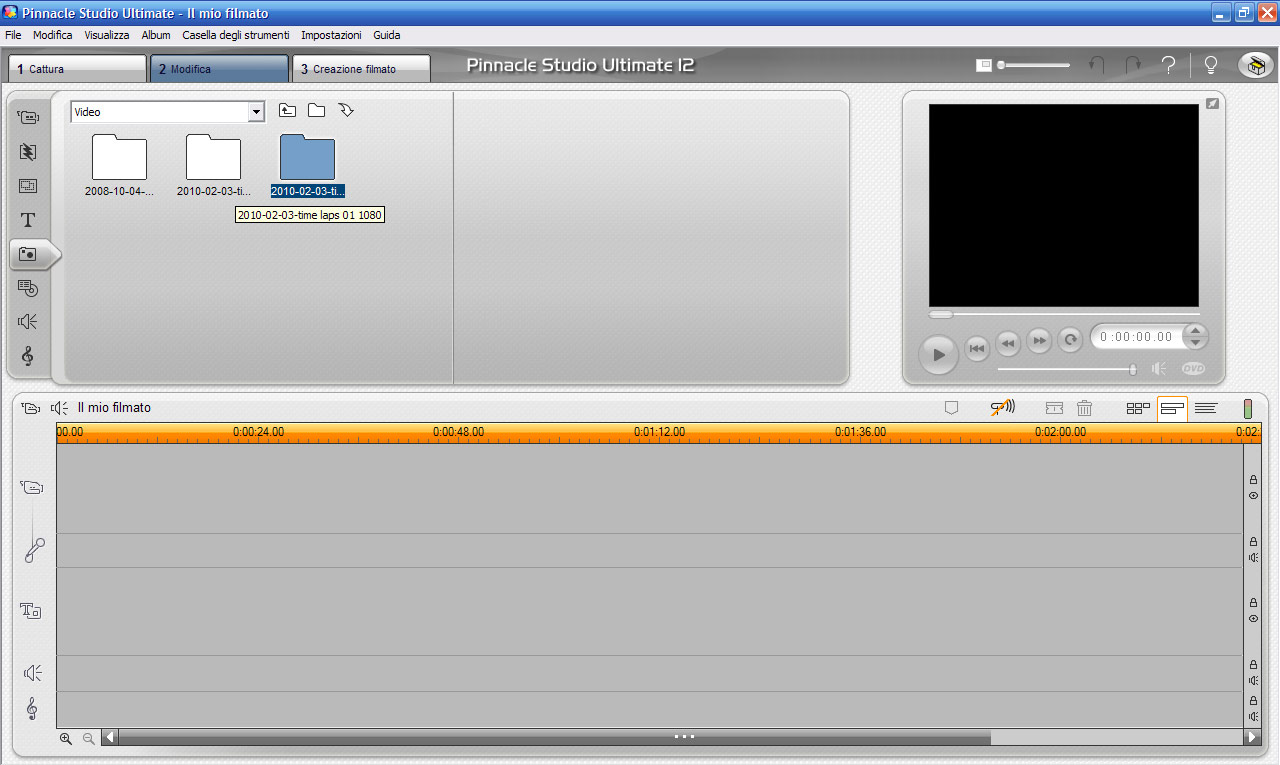Click the preview scrubber bar
This screenshot has height=765, width=1280.
[x=1064, y=314]
